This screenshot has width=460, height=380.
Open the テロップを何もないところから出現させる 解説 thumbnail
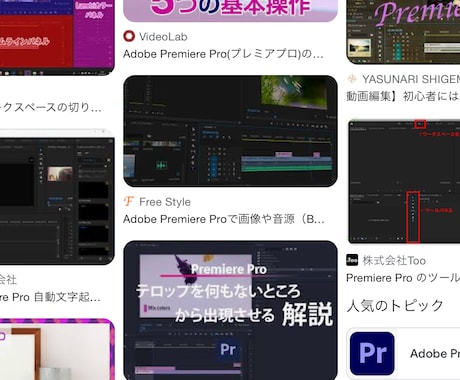[x=230, y=310]
